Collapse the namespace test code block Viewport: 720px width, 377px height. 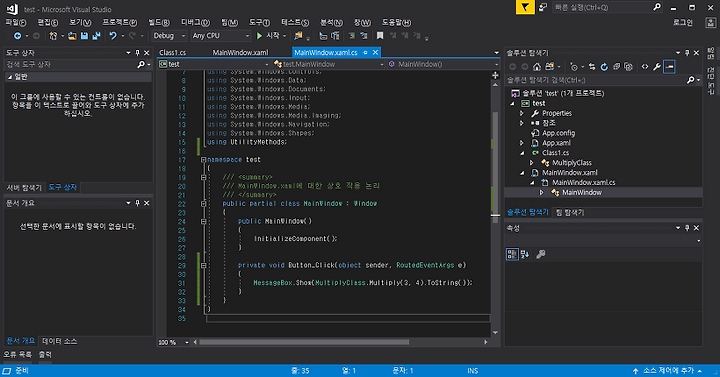pyautogui.click(x=203, y=160)
